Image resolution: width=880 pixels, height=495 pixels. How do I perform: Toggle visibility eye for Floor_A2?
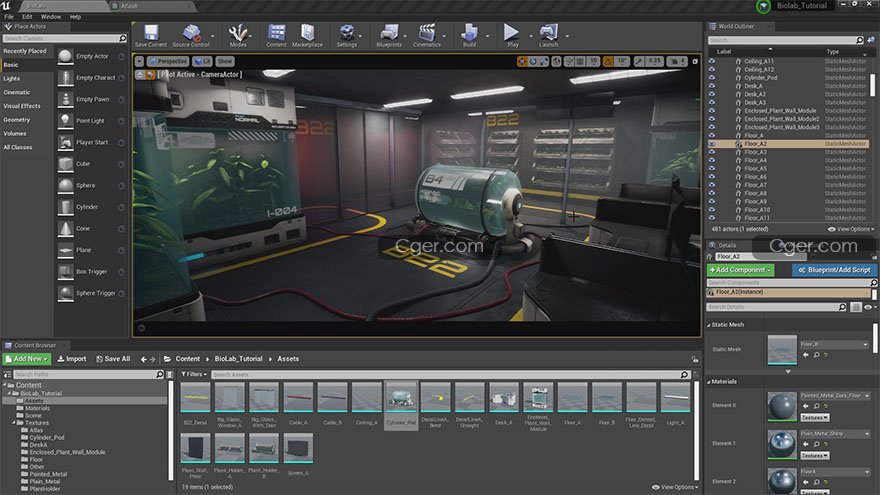click(x=712, y=144)
